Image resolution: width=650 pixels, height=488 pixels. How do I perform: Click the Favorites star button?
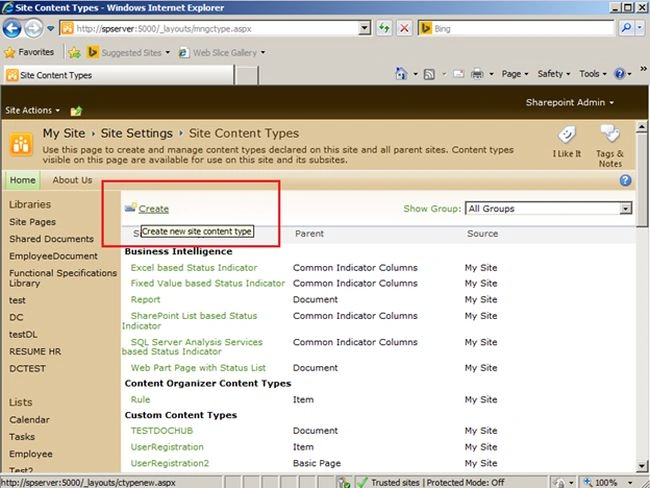pyautogui.click(x=29, y=52)
